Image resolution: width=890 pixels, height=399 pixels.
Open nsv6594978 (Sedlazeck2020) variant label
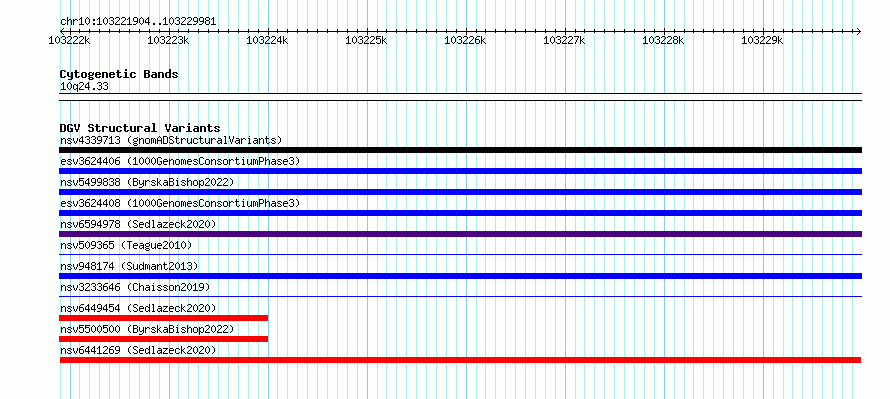tap(138, 224)
